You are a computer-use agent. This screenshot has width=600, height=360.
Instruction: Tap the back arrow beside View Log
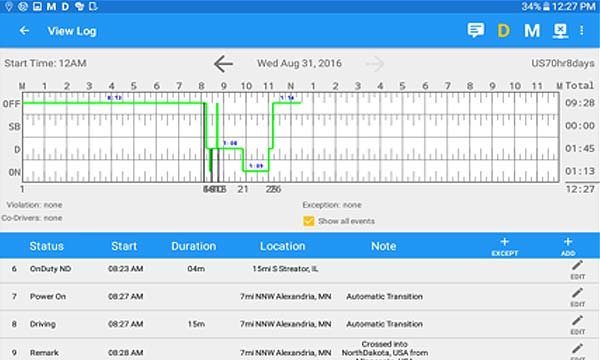[24, 31]
